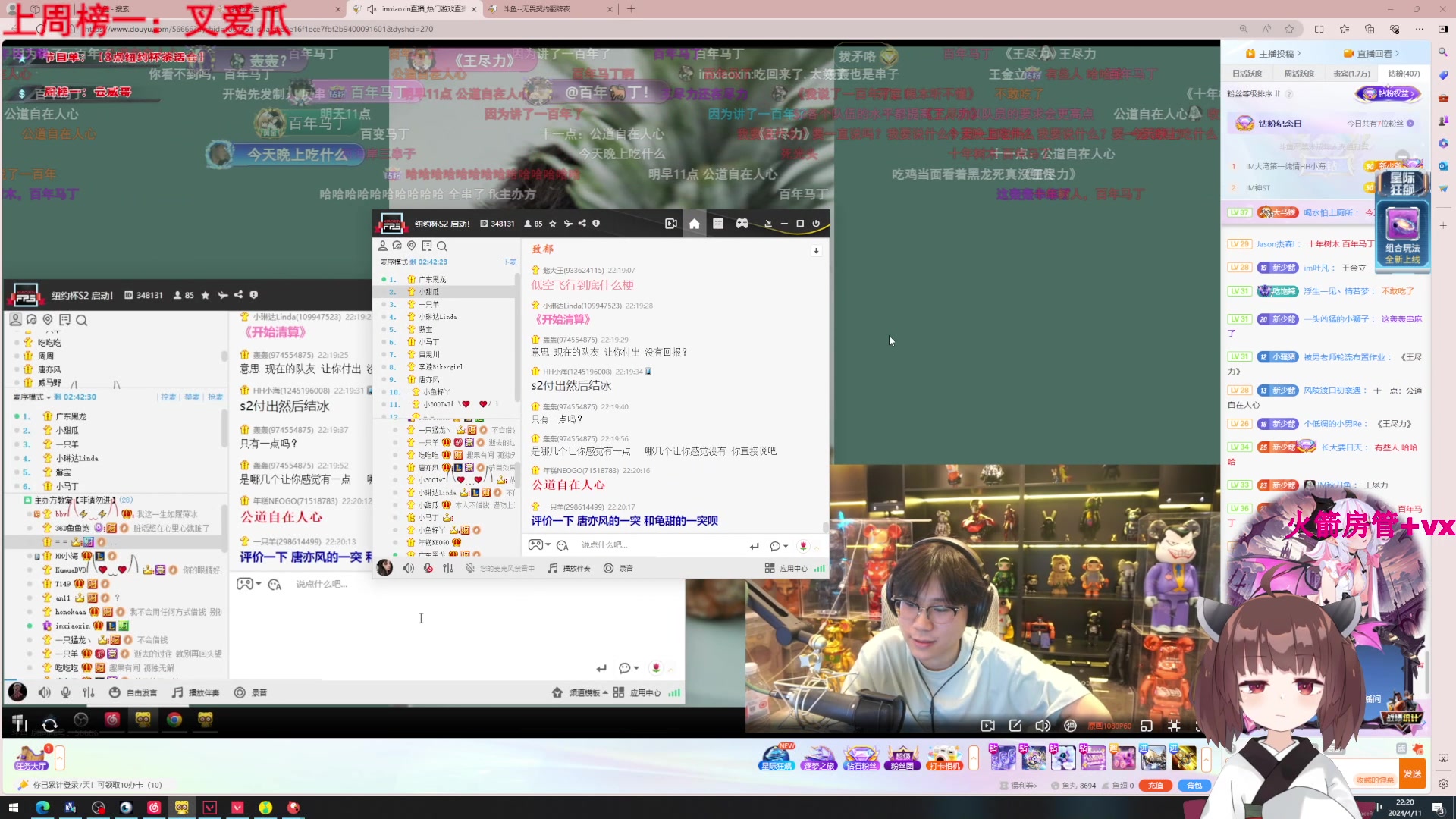This screenshot has height=819, width=1456.
Task: Click back YY mic queue list scrollbar
Action: point(224,429)
